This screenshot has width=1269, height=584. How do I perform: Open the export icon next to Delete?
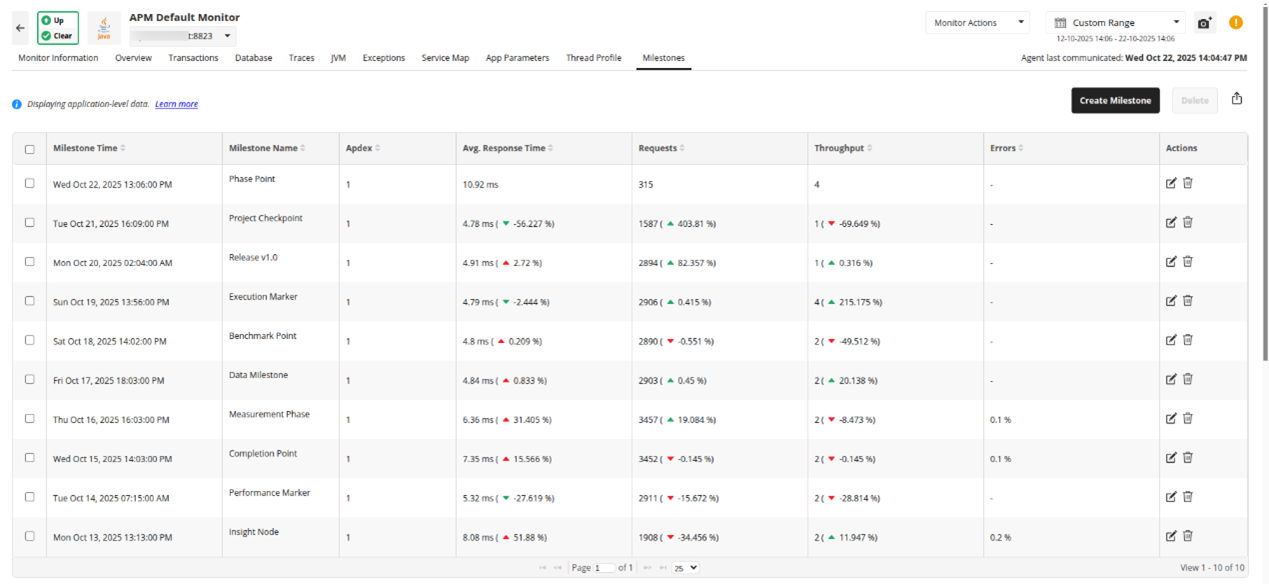[x=1237, y=100]
